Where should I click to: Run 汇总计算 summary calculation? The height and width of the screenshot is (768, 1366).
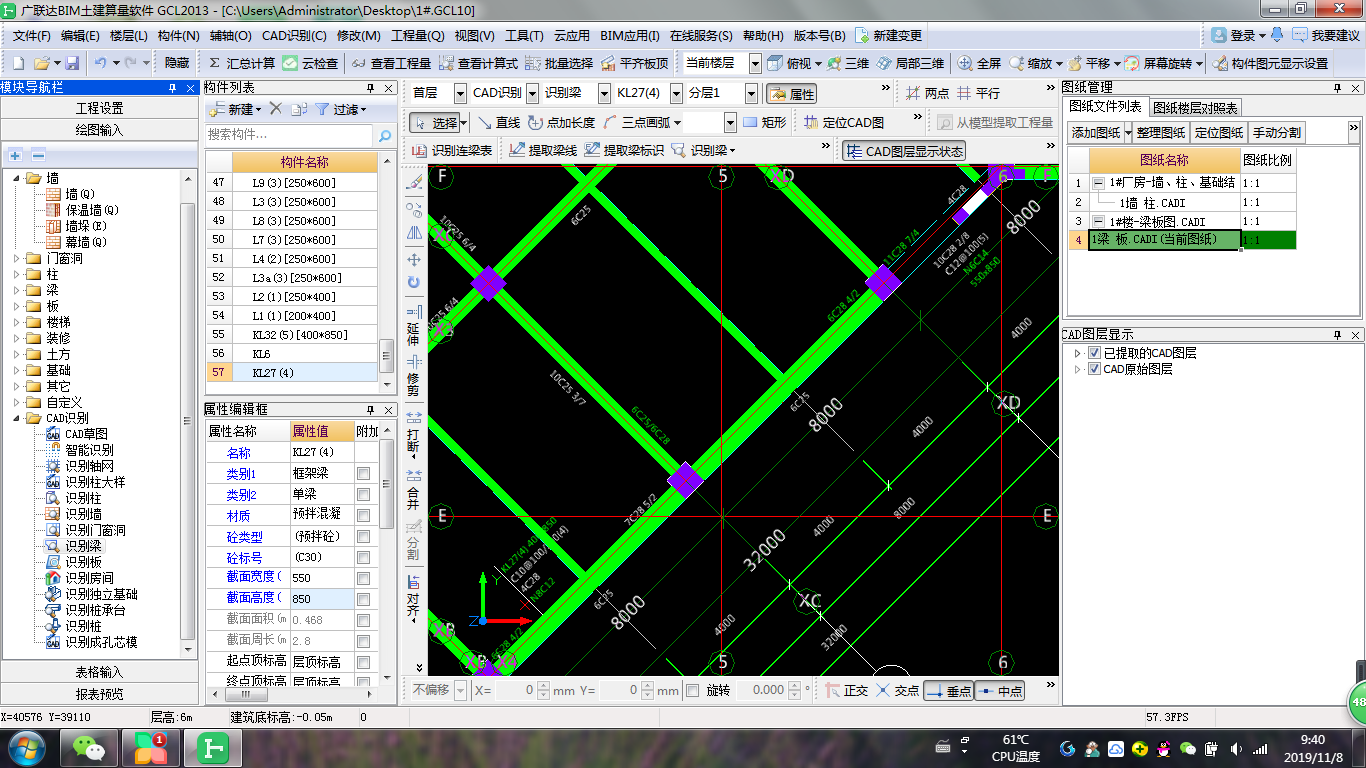point(240,63)
